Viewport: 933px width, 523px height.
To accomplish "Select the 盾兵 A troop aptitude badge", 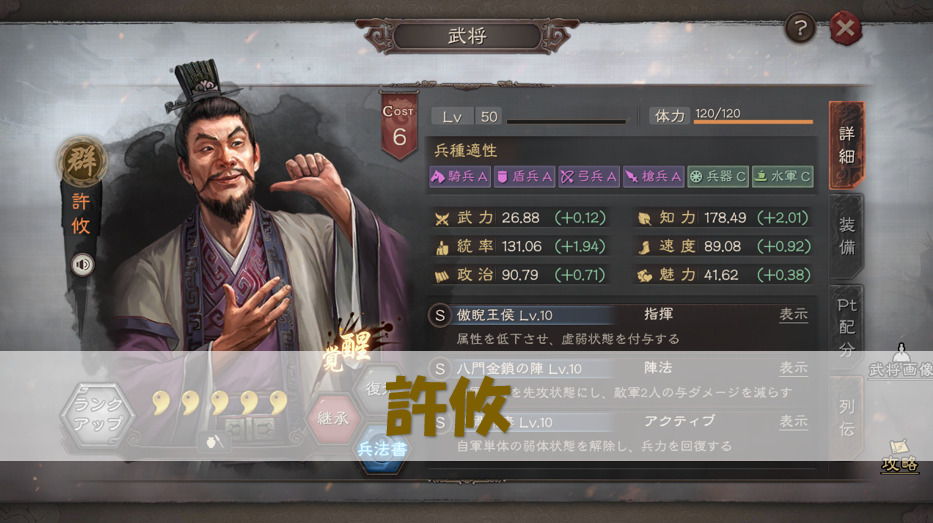I will click(524, 176).
